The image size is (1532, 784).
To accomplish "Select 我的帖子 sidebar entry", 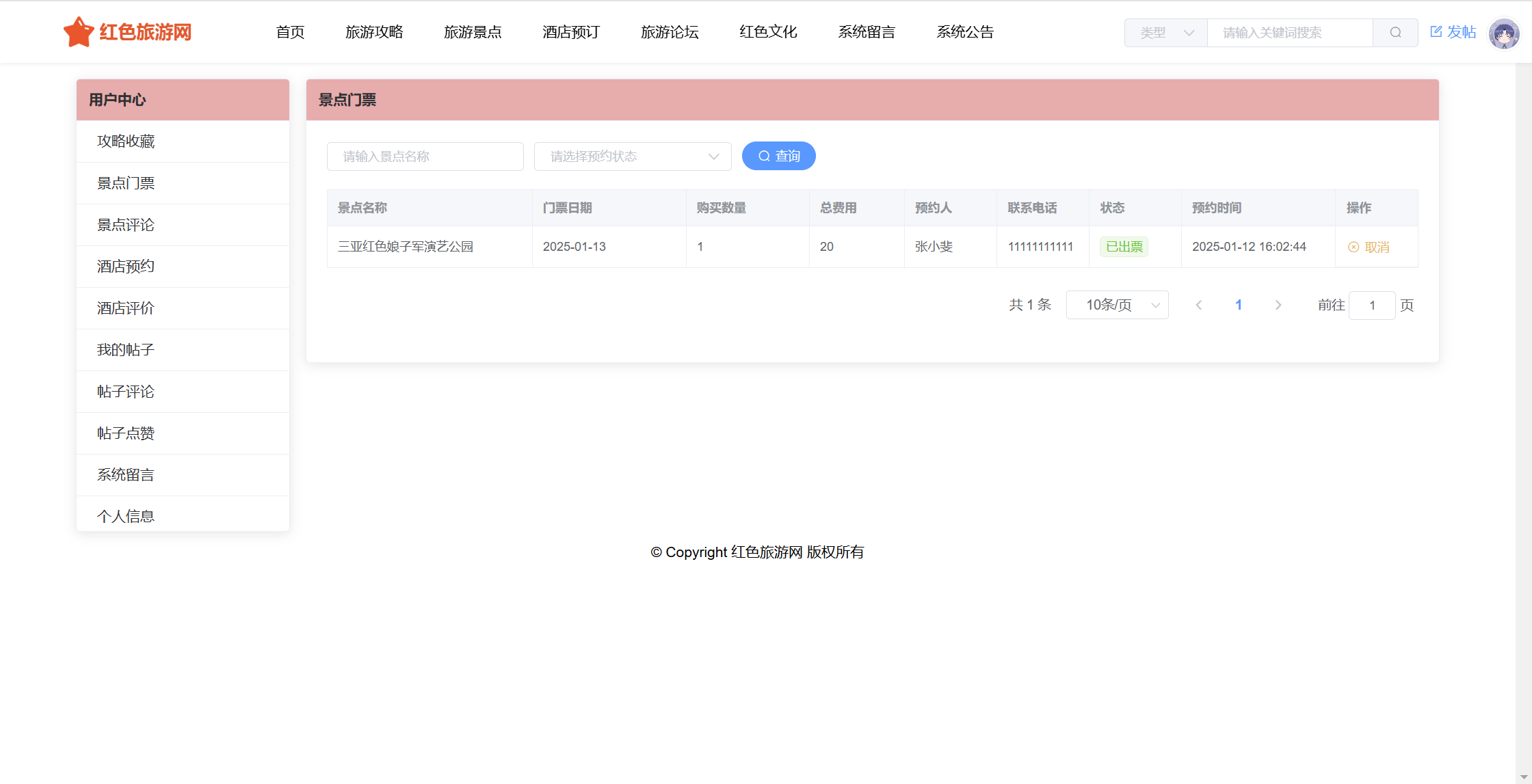I will [126, 350].
